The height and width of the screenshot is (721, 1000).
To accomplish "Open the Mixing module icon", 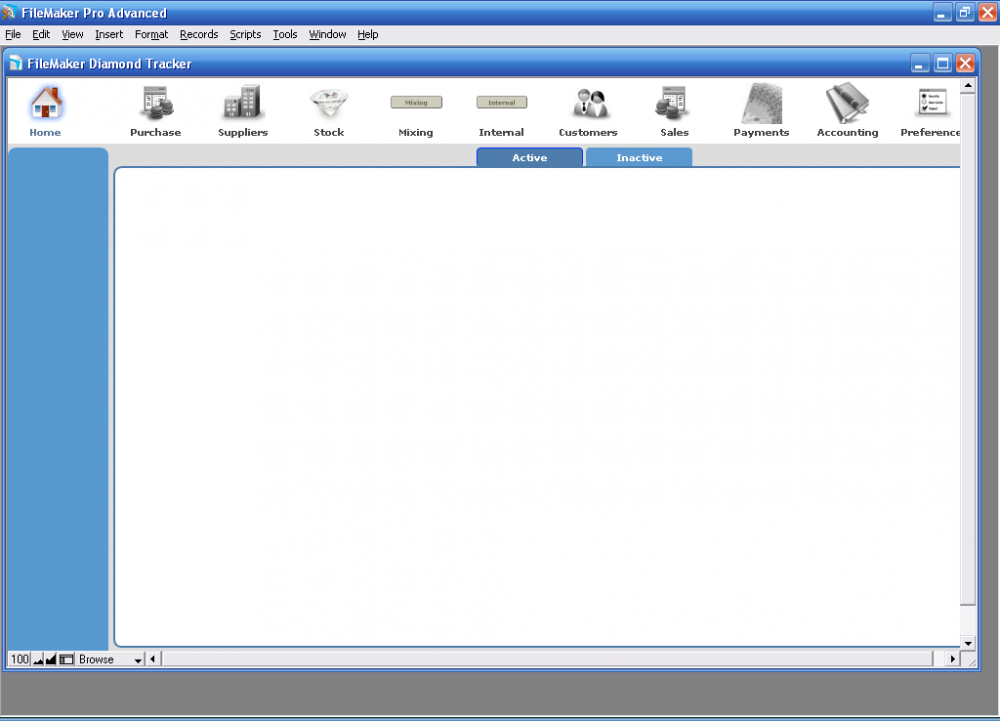I will pos(416,102).
